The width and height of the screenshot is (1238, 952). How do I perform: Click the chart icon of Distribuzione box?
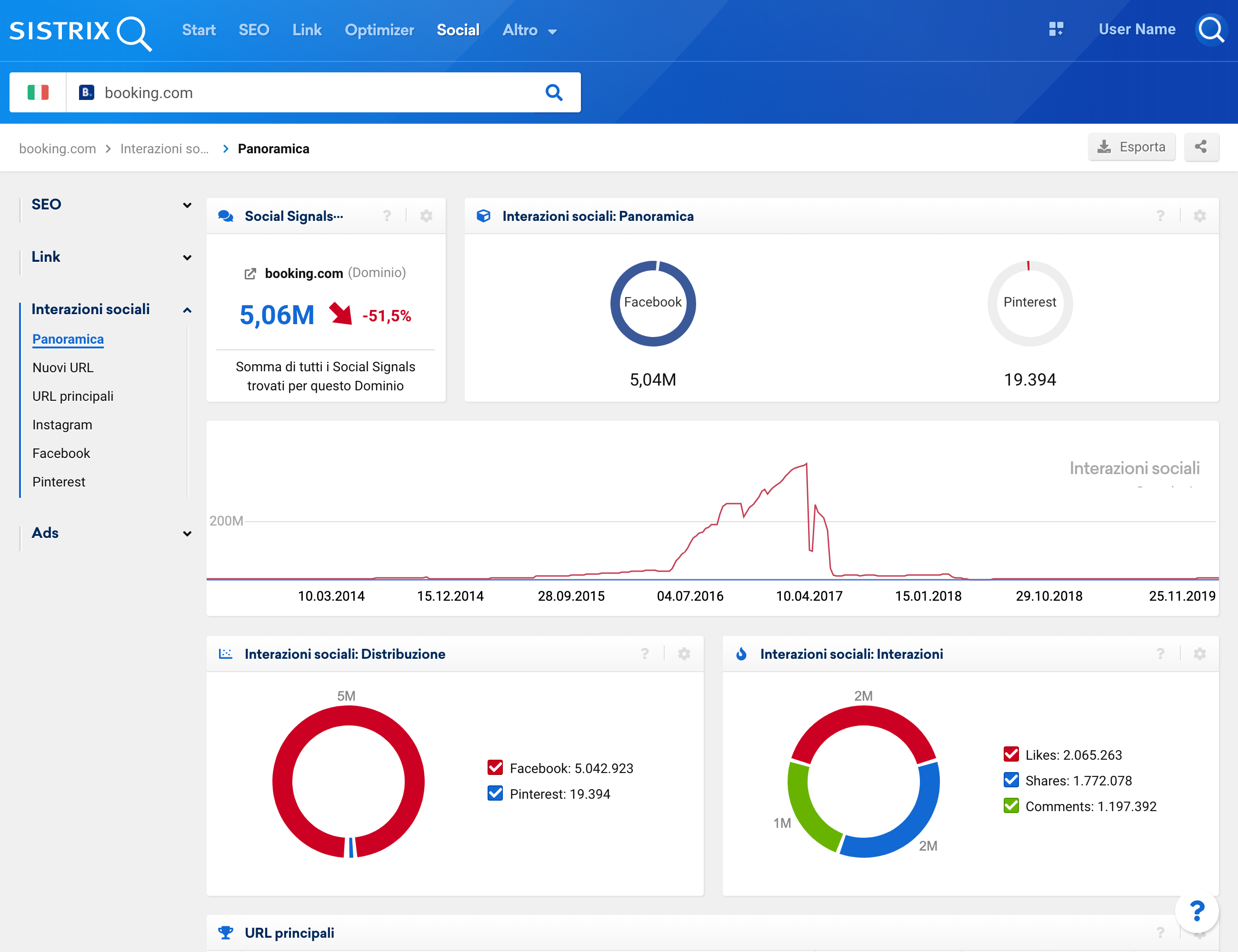(x=226, y=654)
